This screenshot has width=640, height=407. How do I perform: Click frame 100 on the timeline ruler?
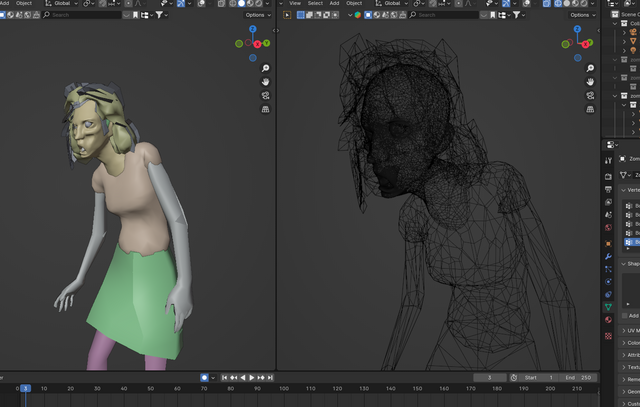[283, 388]
